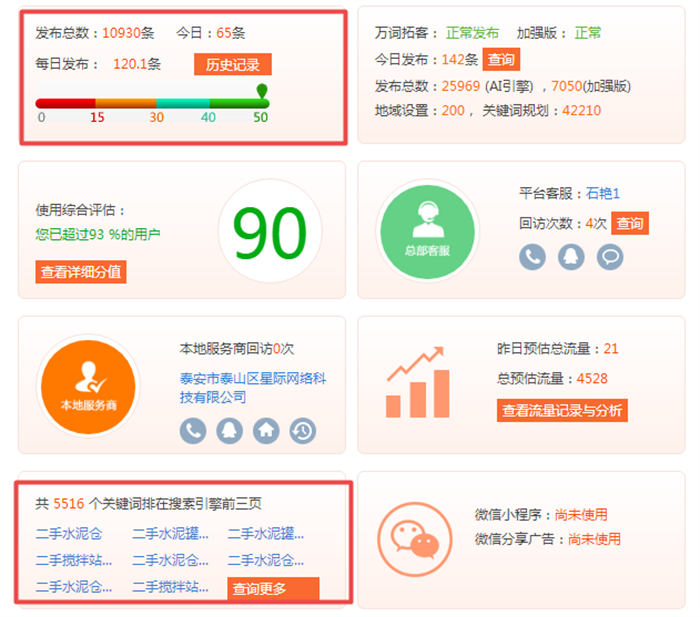
Task: Click the green marker on the daily publish bar
Action: coord(262,93)
